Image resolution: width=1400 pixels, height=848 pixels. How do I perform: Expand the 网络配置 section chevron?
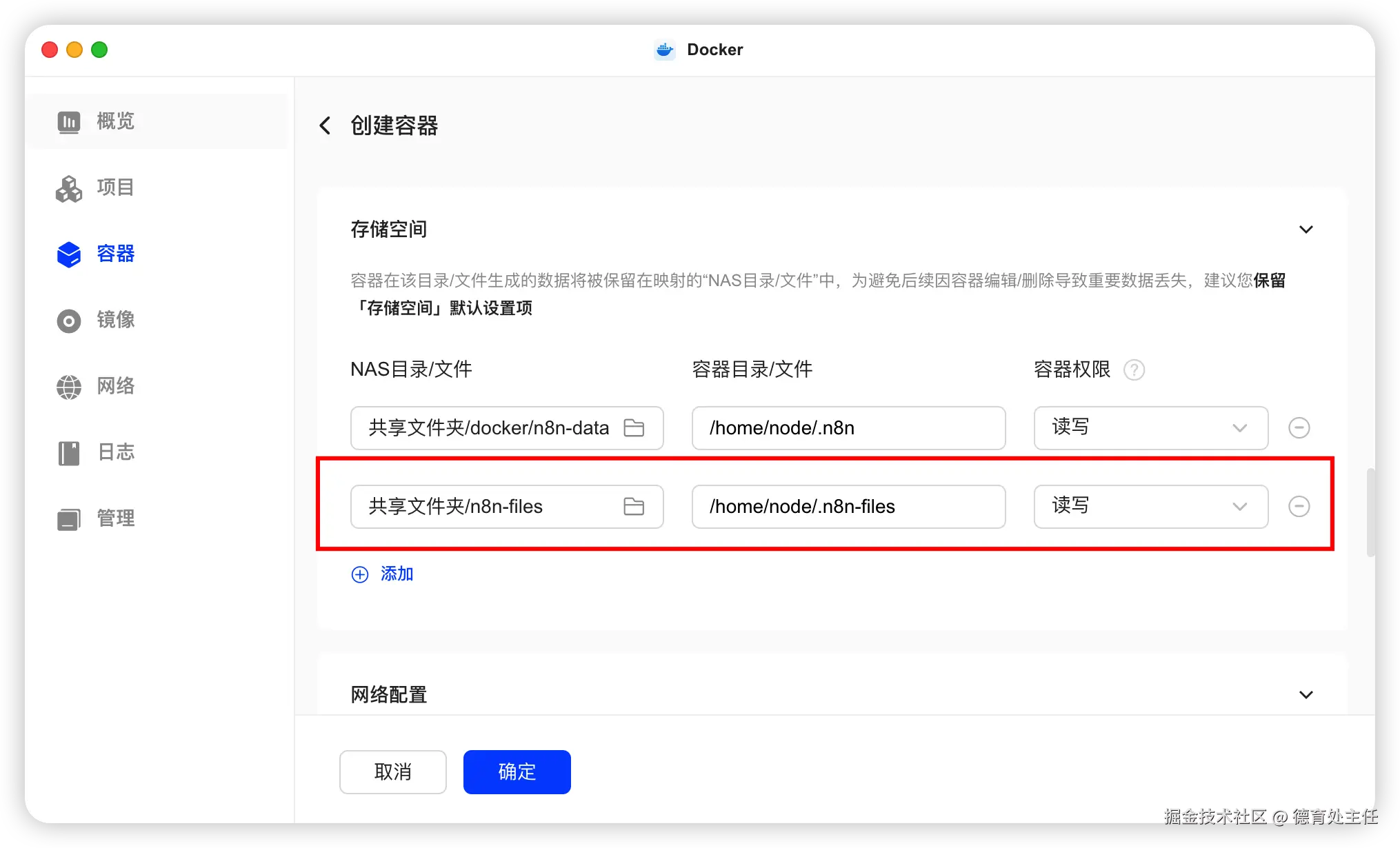click(x=1306, y=695)
